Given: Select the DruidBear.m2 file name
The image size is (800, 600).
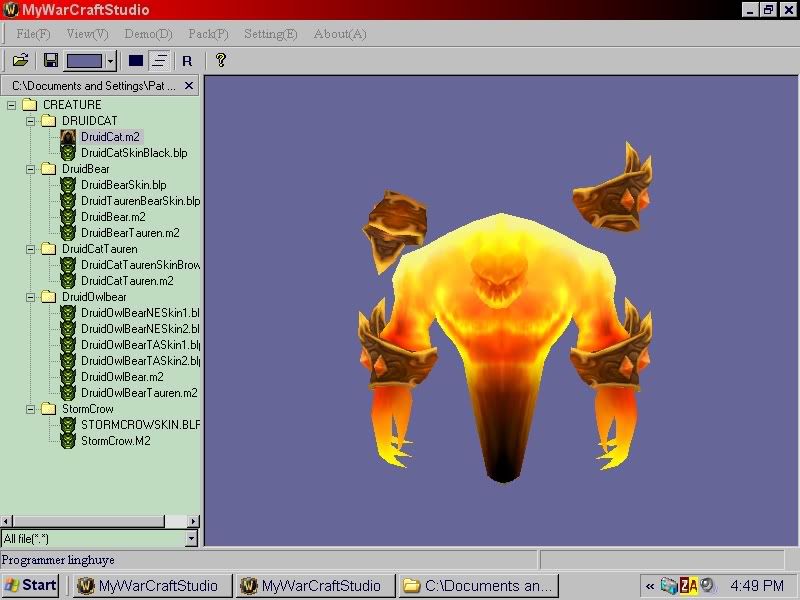Looking at the screenshot, I should coord(113,217).
